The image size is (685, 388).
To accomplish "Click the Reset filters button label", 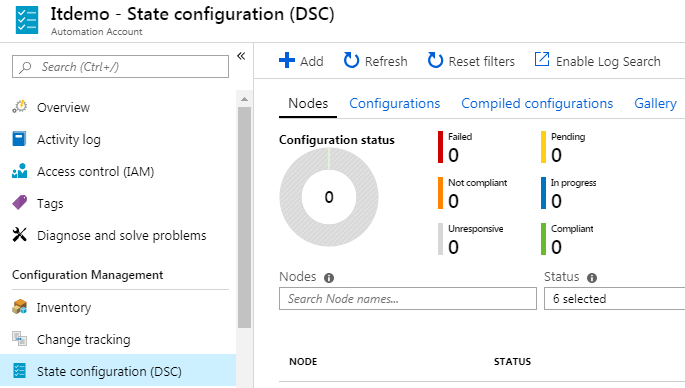I will pos(481,61).
